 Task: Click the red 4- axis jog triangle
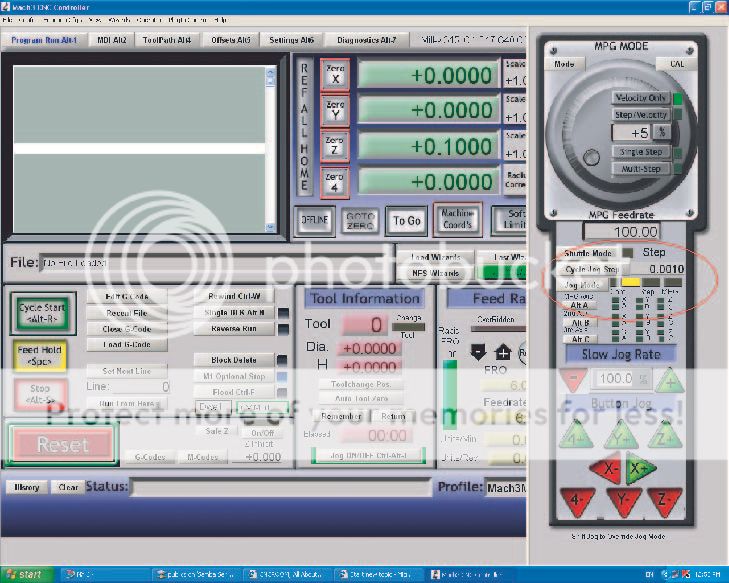(574, 498)
